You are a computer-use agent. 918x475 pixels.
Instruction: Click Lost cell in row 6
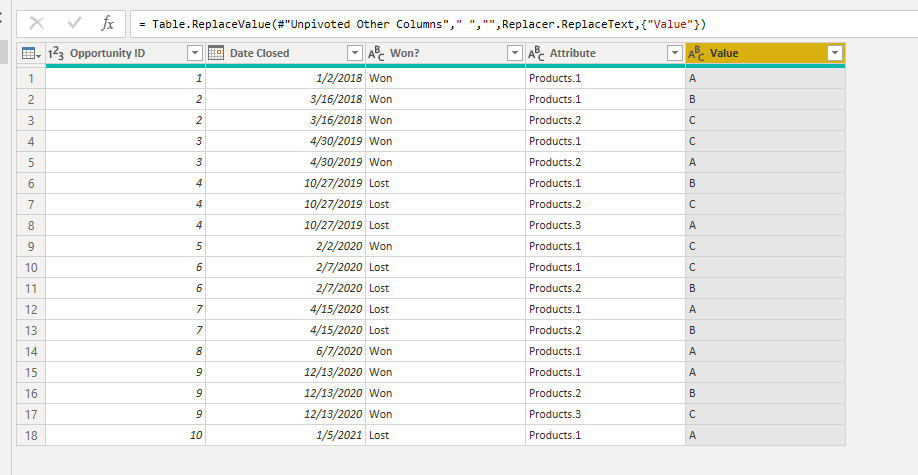[x=446, y=183]
